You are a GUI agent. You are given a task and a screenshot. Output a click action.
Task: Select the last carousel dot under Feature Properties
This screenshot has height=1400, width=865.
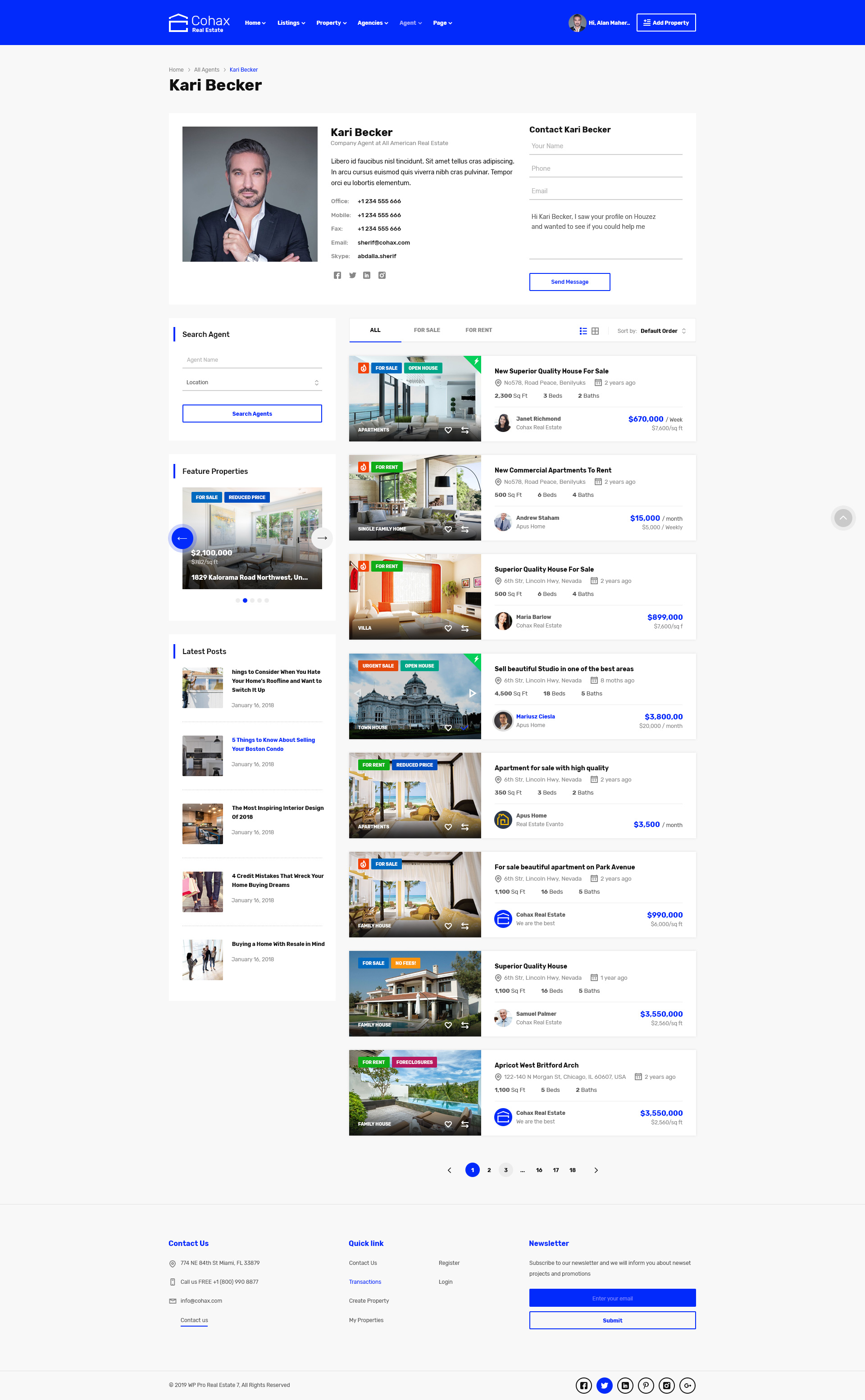coord(267,600)
